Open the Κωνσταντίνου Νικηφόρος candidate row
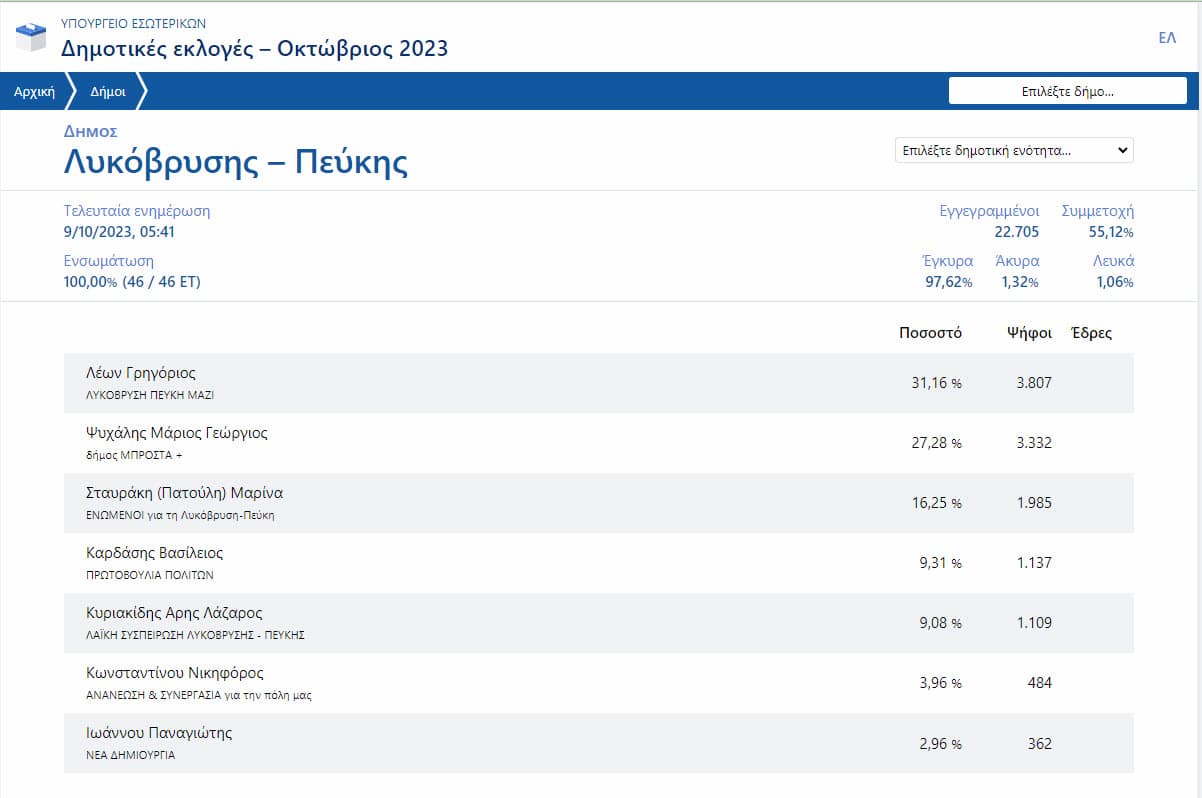 [x=598, y=683]
